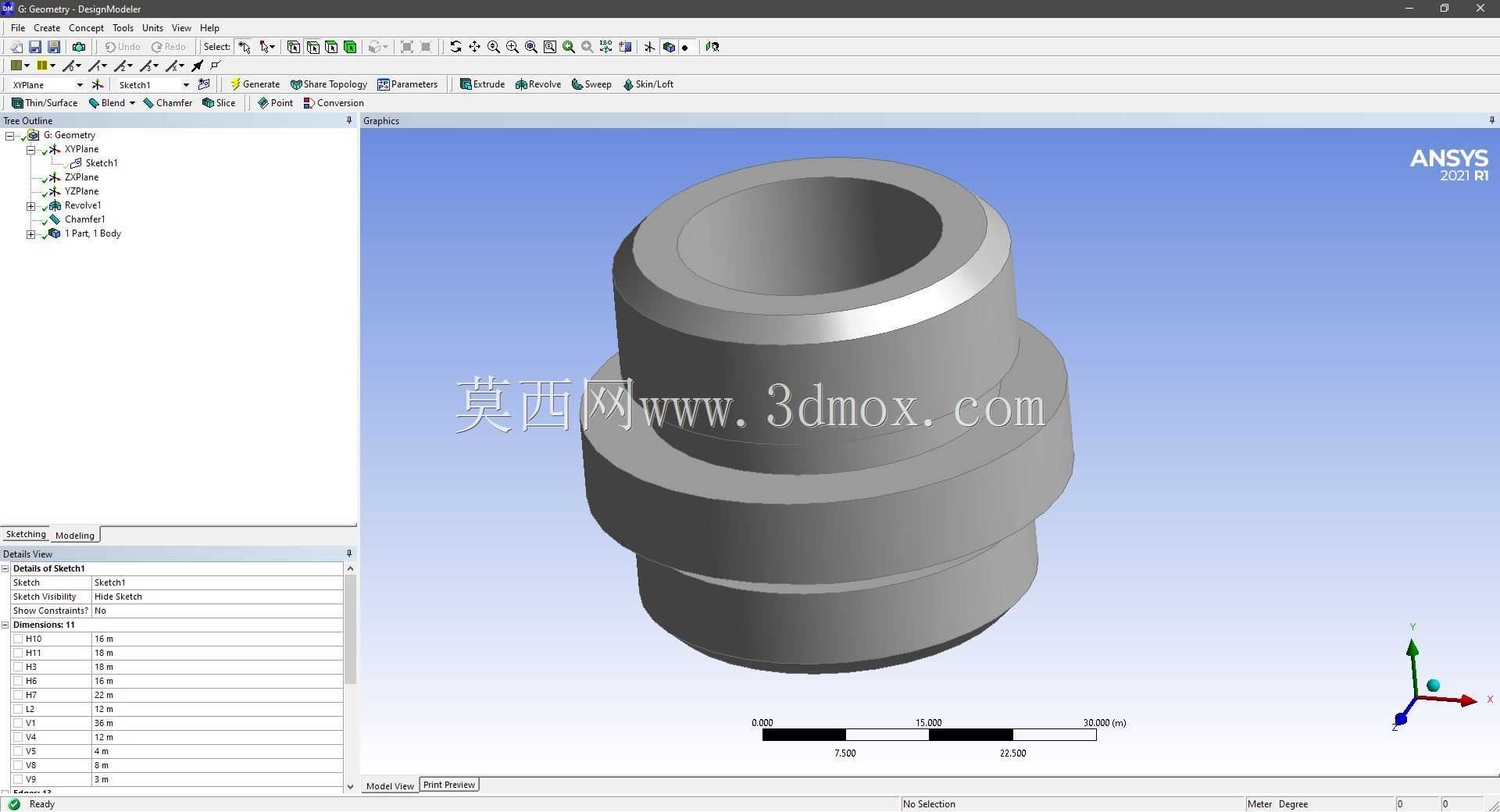Screen dimensions: 1500x812
Task: Switch to the Sketching tab
Action: 26,534
